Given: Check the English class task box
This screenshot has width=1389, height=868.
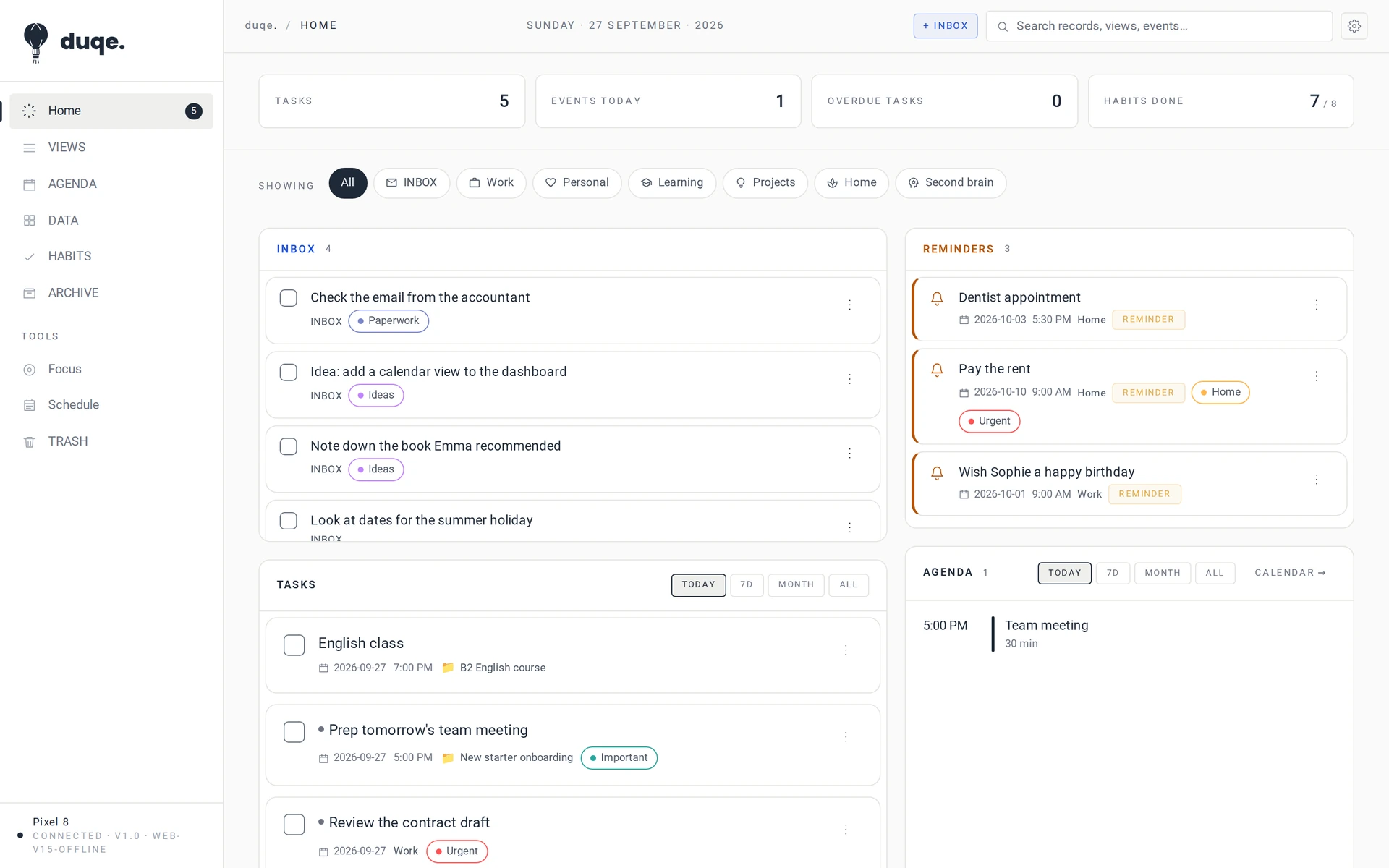Looking at the screenshot, I should tap(294, 645).
